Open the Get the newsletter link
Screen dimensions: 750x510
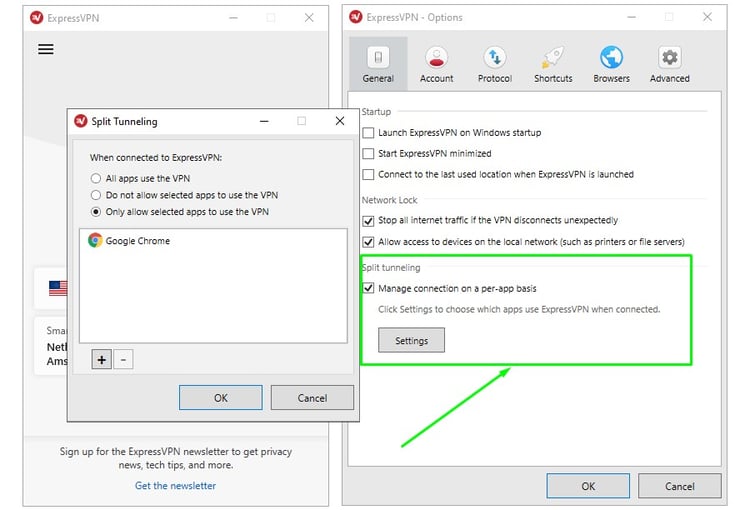[175, 486]
